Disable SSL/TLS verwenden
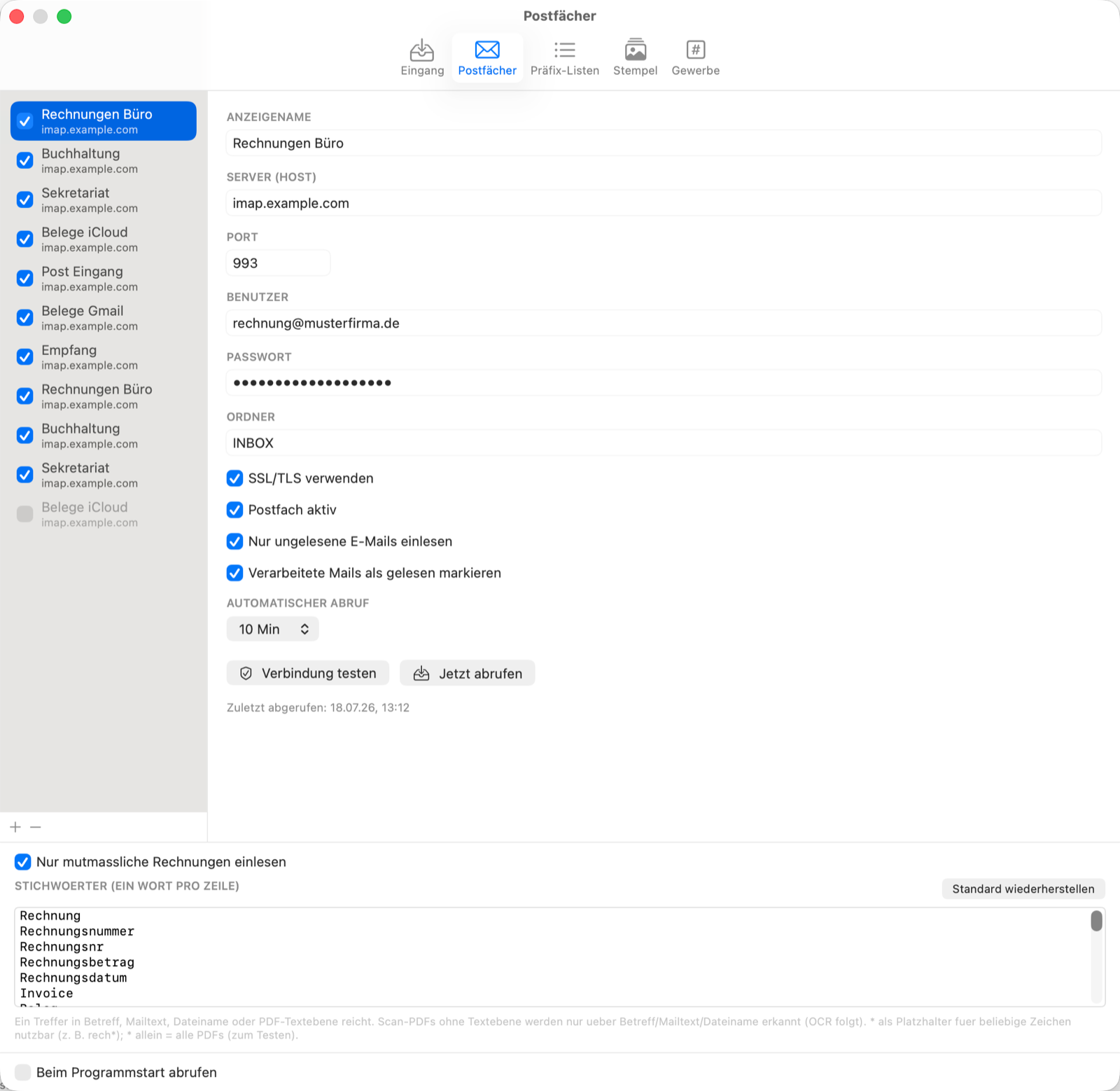This screenshot has height=1091, width=1120. click(x=234, y=478)
